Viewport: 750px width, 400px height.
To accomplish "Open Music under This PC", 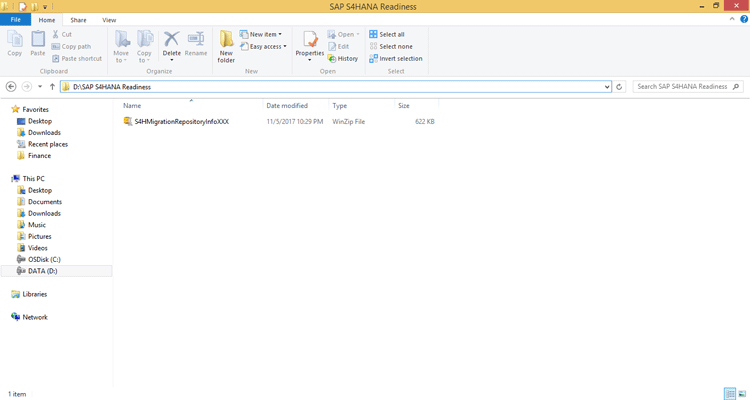I will click(x=32, y=224).
